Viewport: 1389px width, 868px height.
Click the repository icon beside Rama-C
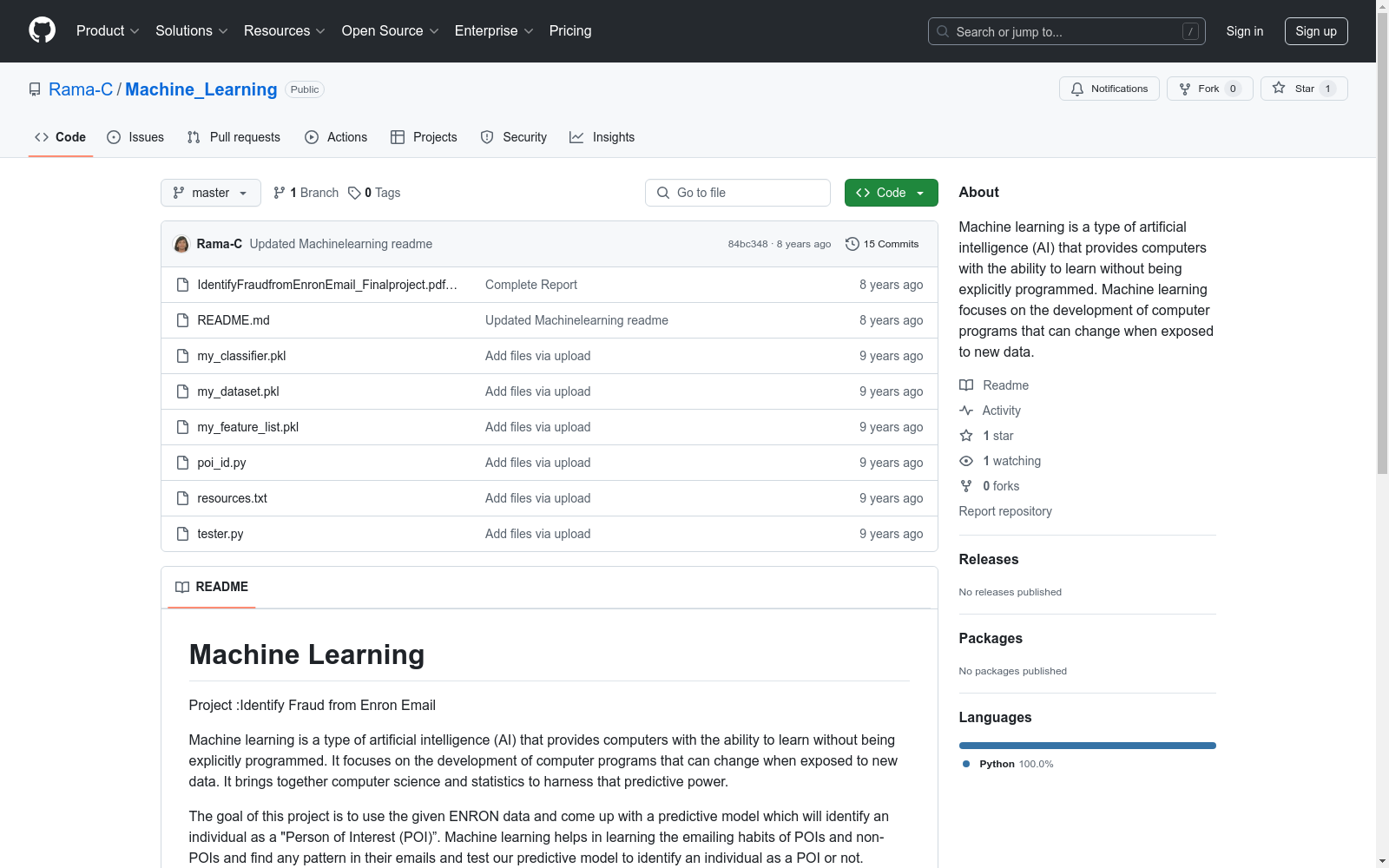point(35,89)
